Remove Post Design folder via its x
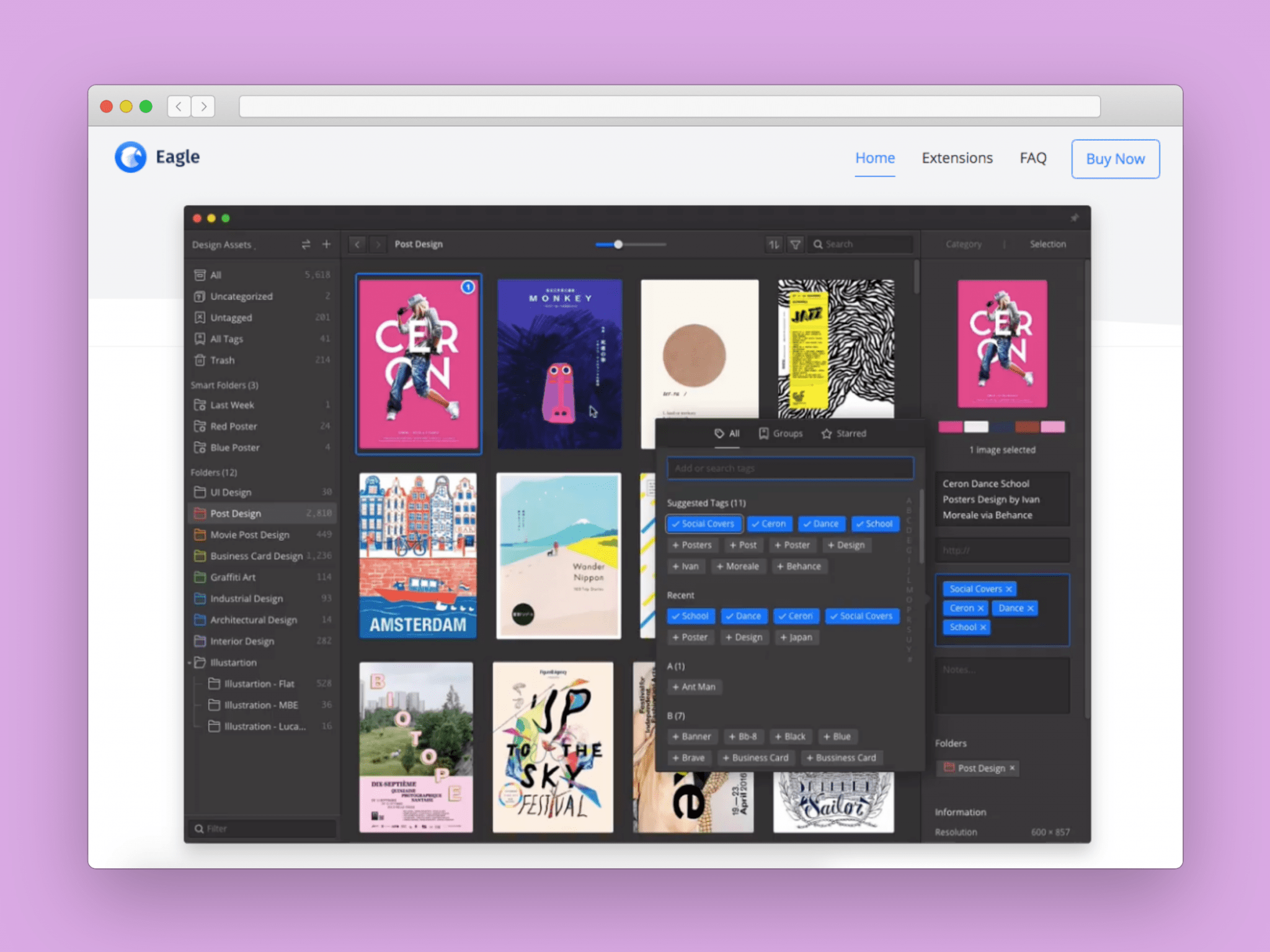This screenshot has height=952, width=1270. tap(1012, 768)
